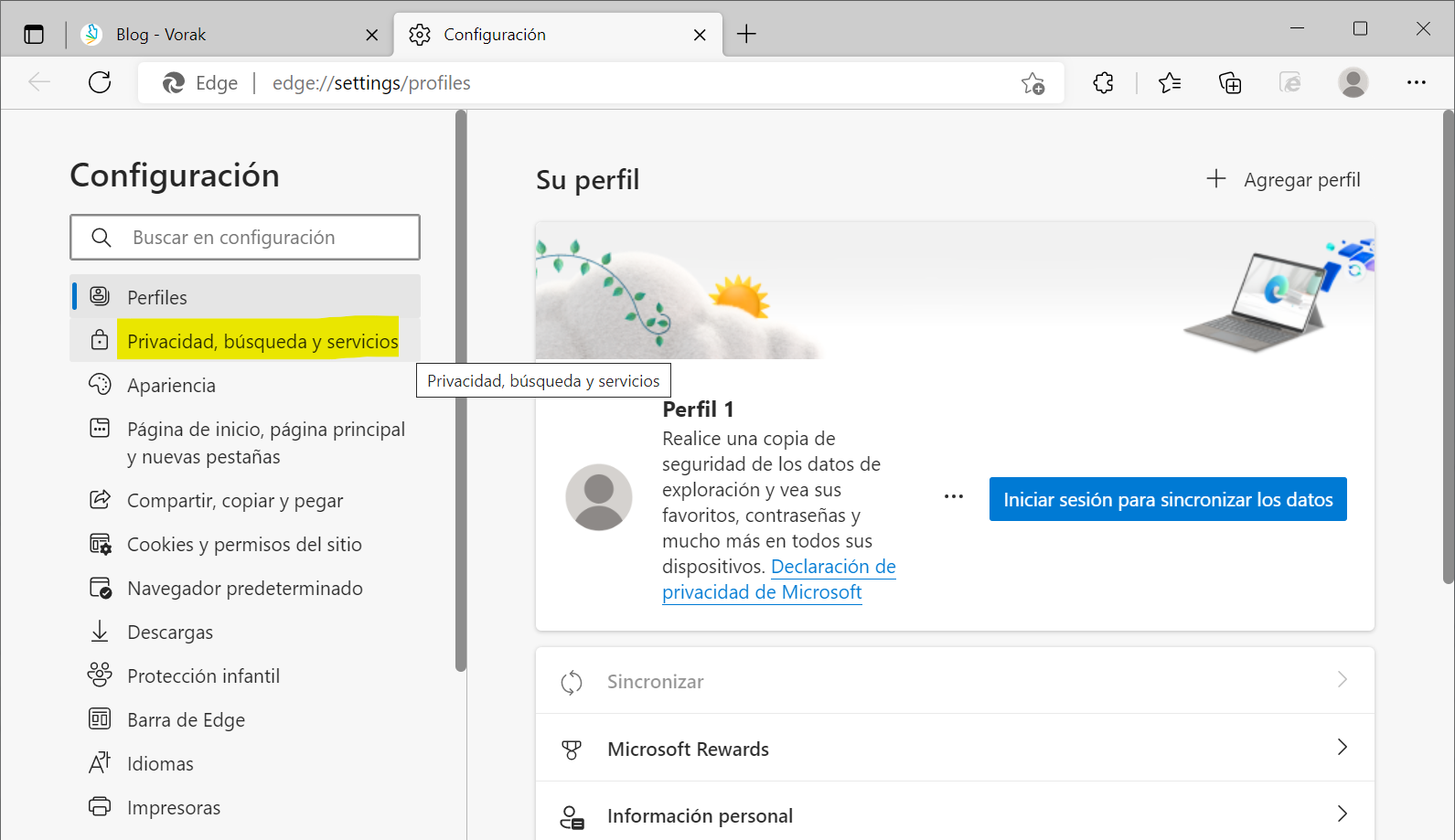Click the language icon beside Idiomas
Viewport: 1455px width, 840px height.
click(100, 762)
